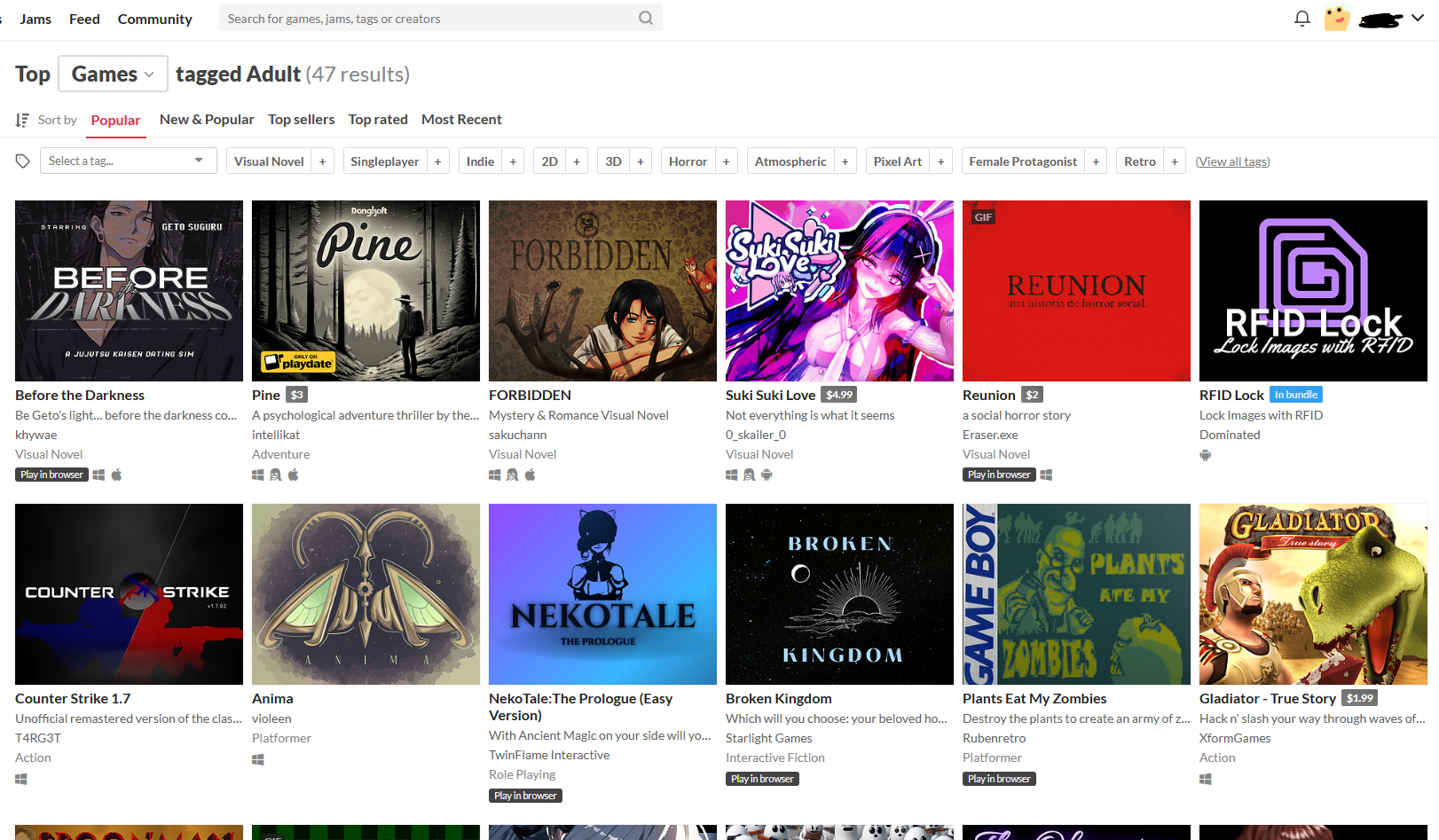Open the Pine game thumbnail
The image size is (1439, 840).
coord(366,291)
